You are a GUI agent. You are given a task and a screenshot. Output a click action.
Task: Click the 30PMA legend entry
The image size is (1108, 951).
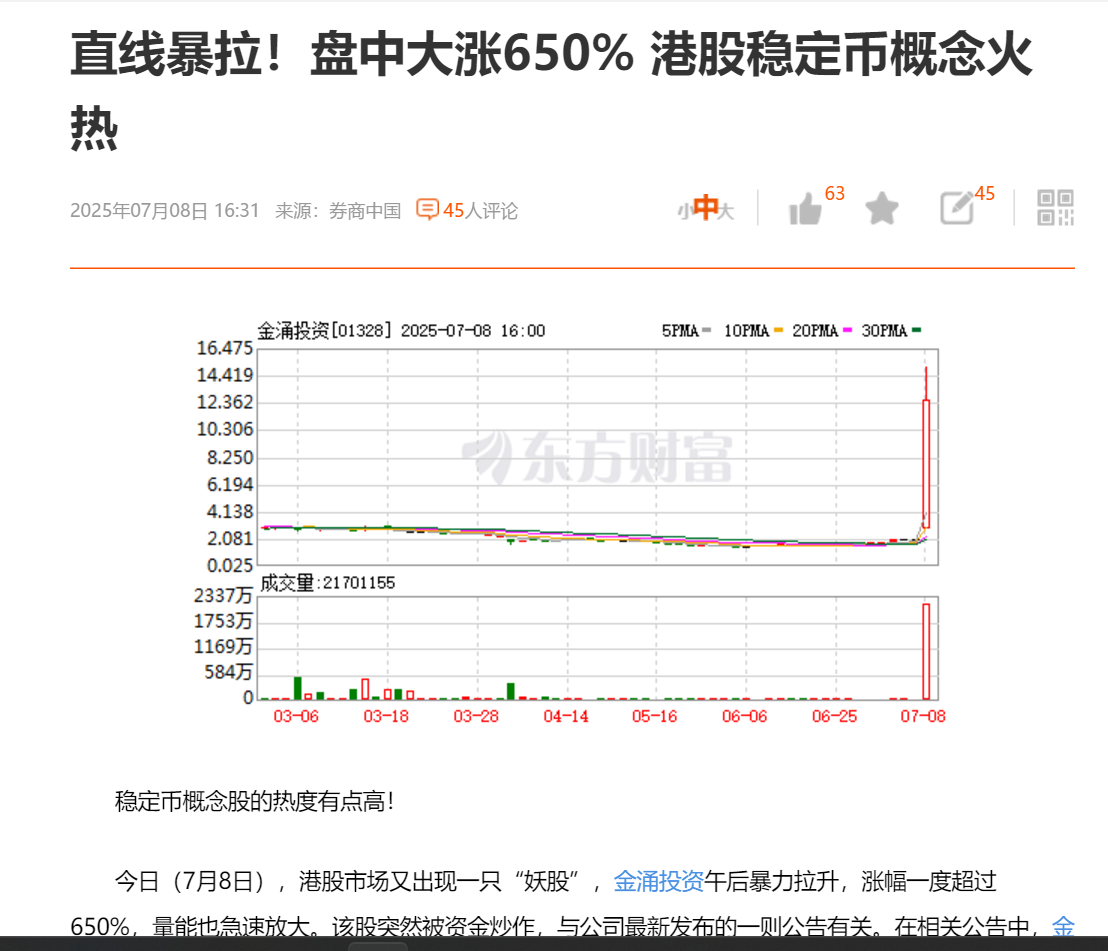coord(891,331)
